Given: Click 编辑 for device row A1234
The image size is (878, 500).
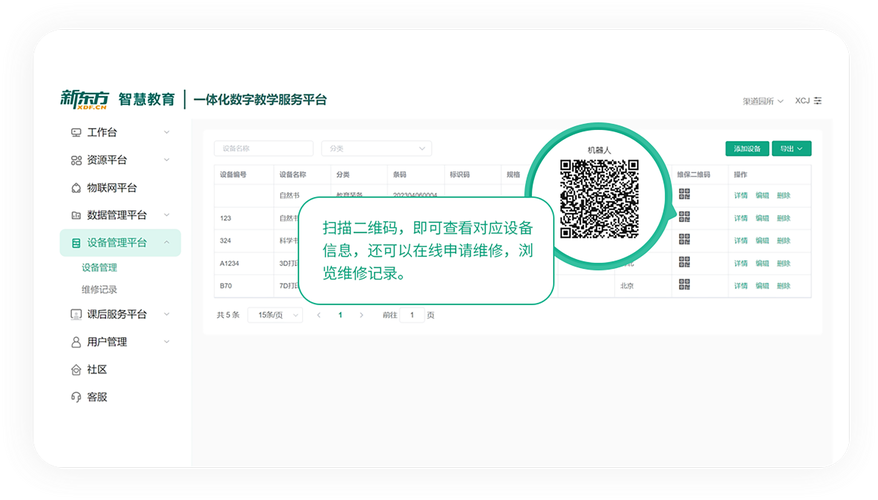Looking at the screenshot, I should click(762, 263).
